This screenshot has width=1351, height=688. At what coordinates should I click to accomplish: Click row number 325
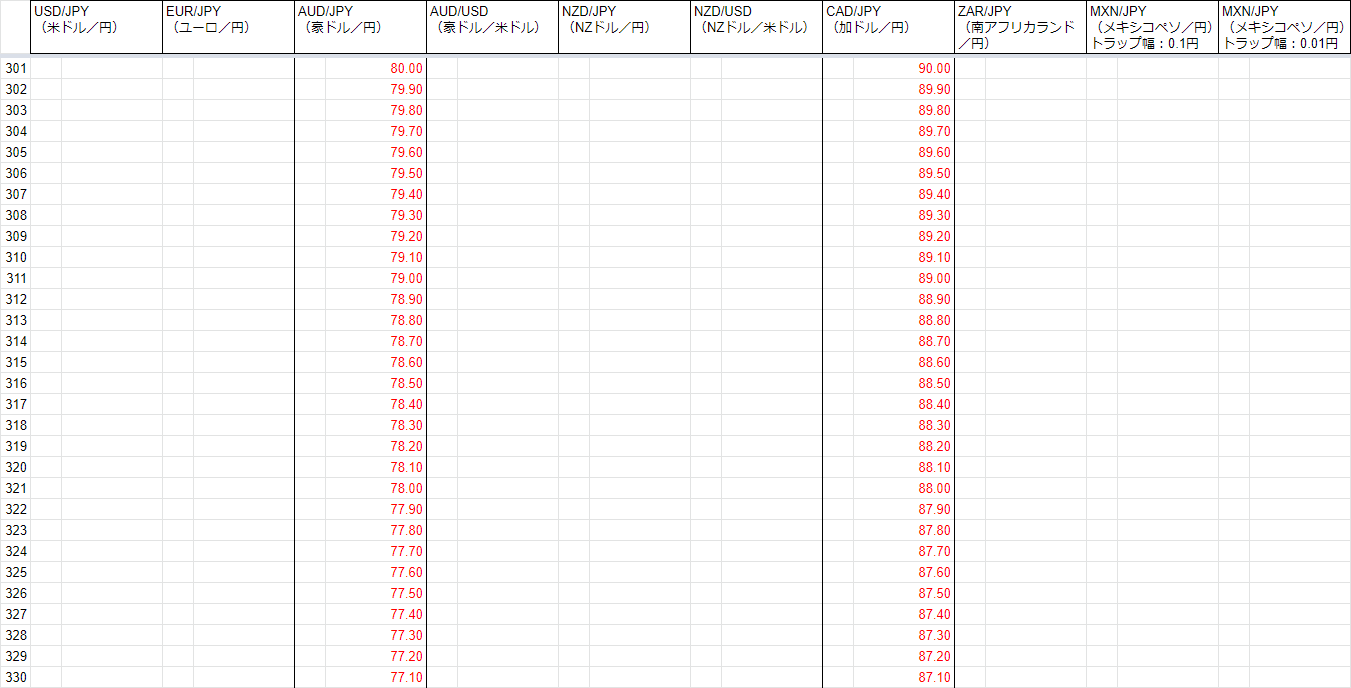[15, 572]
